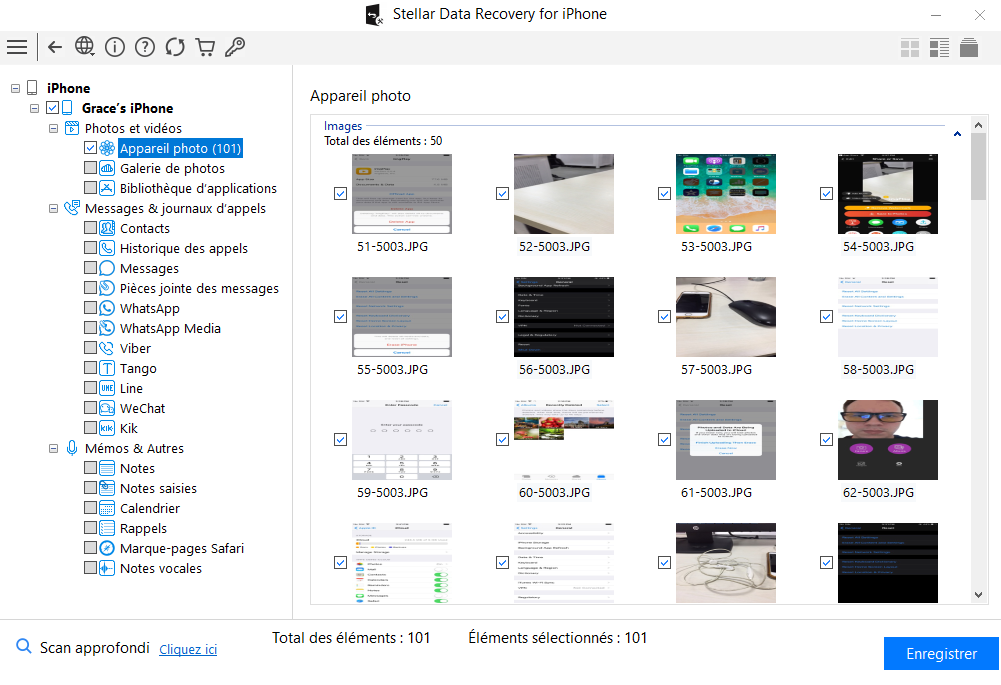Select Historique des appels tree item
The image size is (1001, 685).
pyautogui.click(x=184, y=248)
